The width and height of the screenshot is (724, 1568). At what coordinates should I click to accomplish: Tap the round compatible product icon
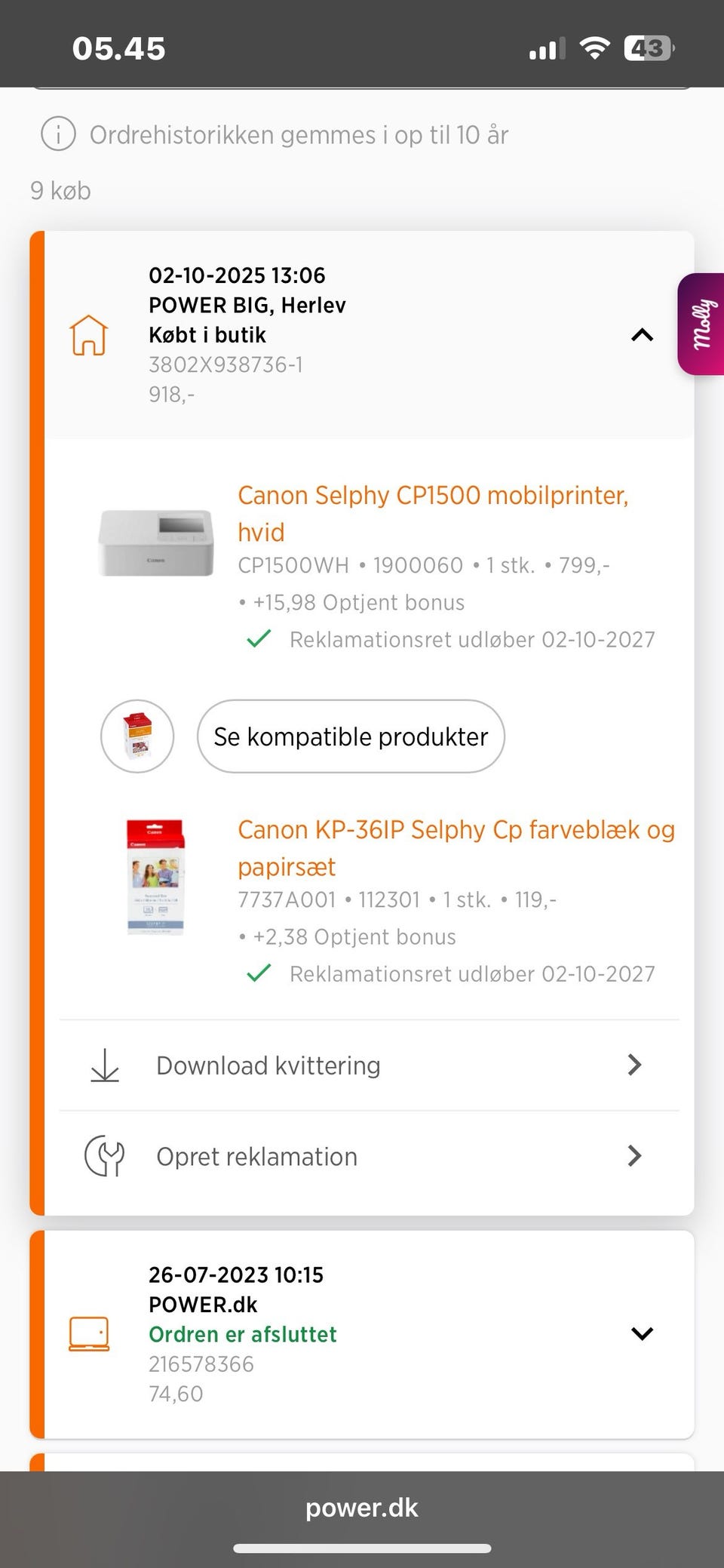click(x=137, y=736)
